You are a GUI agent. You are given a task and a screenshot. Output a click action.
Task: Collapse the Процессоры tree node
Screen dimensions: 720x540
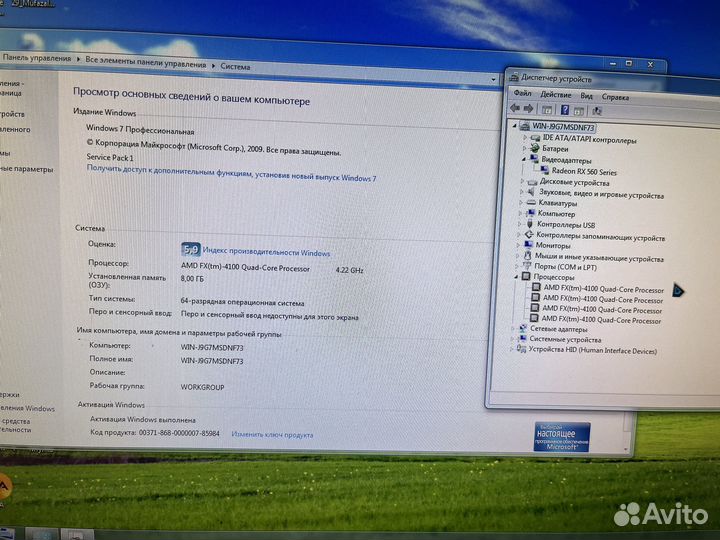tap(518, 277)
